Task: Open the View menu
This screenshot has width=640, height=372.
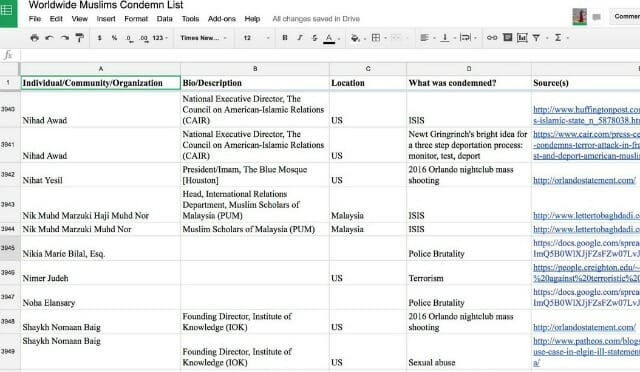Action: point(80,19)
